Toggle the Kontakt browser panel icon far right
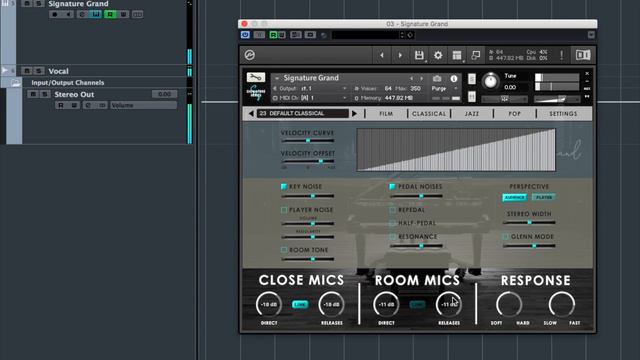The width and height of the screenshot is (640, 360). [583, 55]
